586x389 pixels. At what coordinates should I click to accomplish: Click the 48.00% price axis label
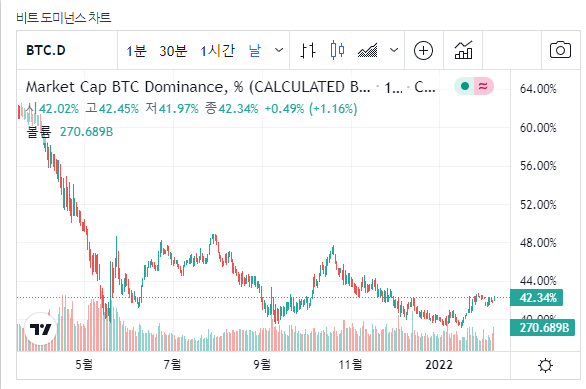[538, 243]
